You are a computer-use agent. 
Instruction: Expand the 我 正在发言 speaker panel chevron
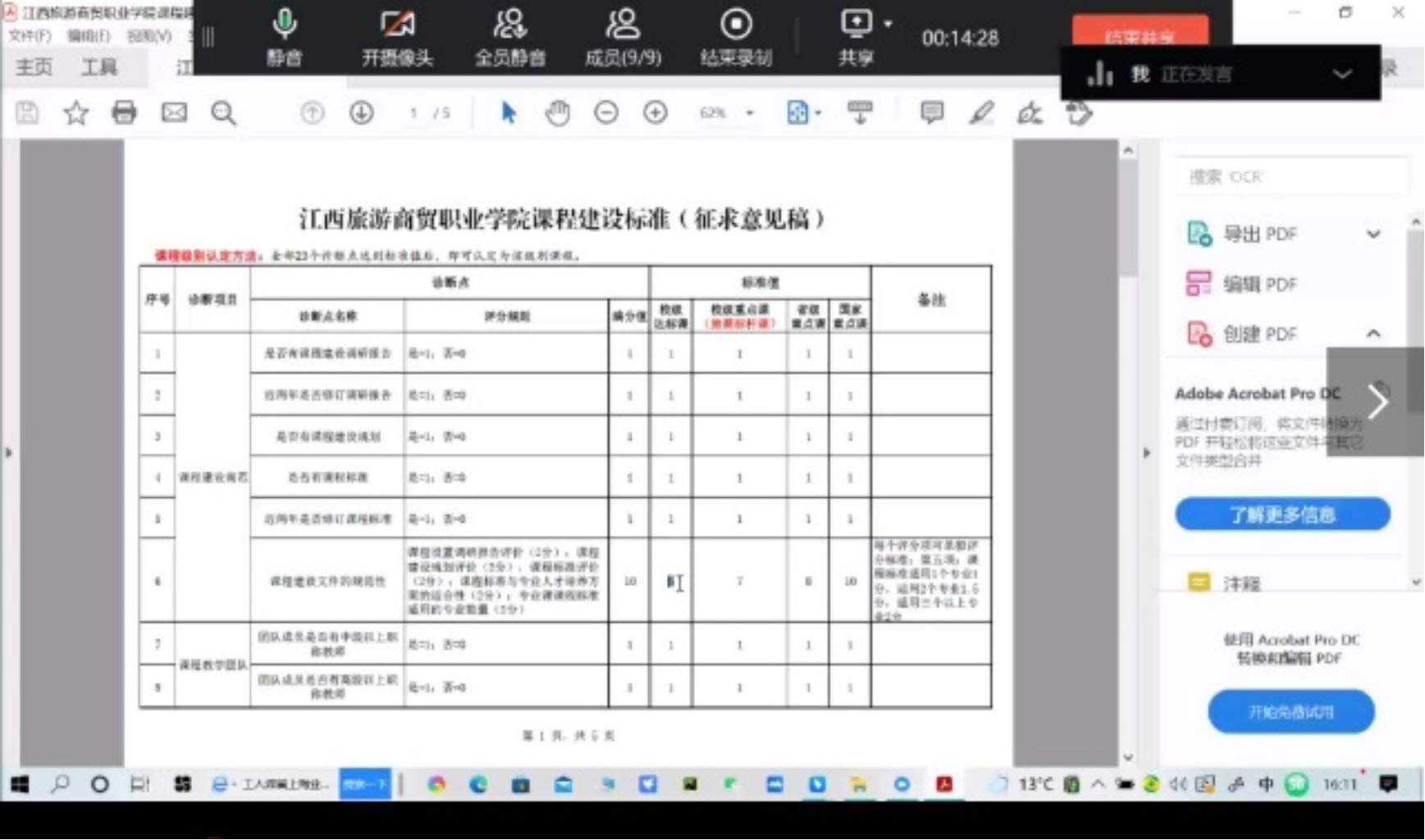click(x=1342, y=74)
